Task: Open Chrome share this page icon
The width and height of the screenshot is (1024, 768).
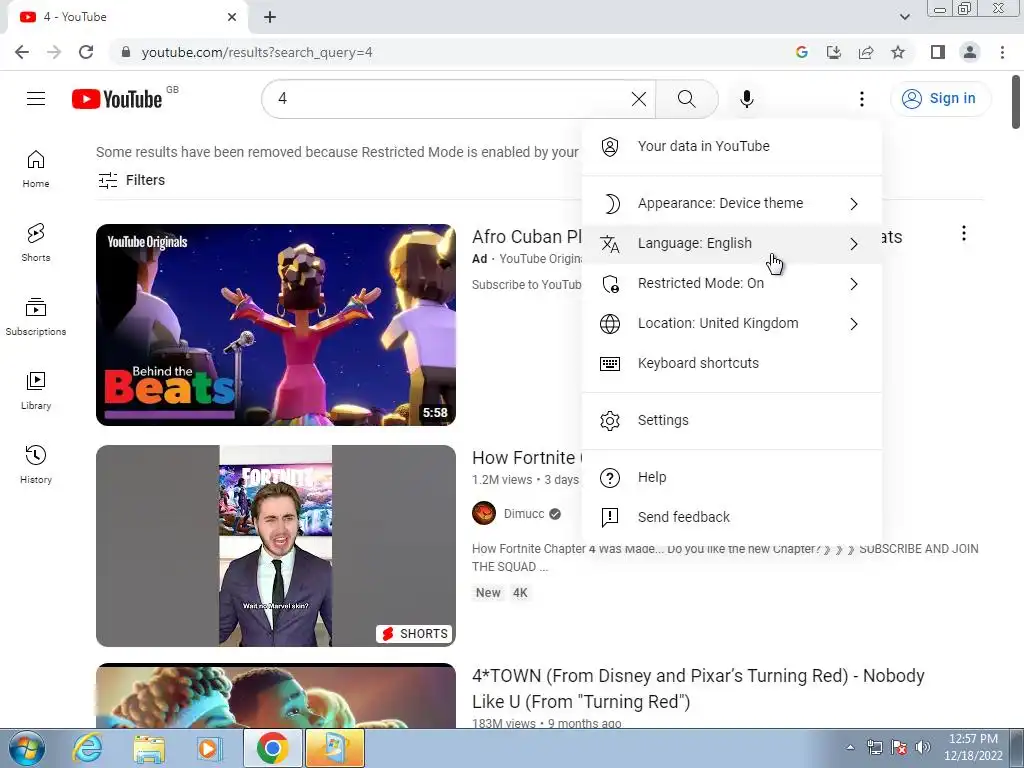Action: [866, 52]
